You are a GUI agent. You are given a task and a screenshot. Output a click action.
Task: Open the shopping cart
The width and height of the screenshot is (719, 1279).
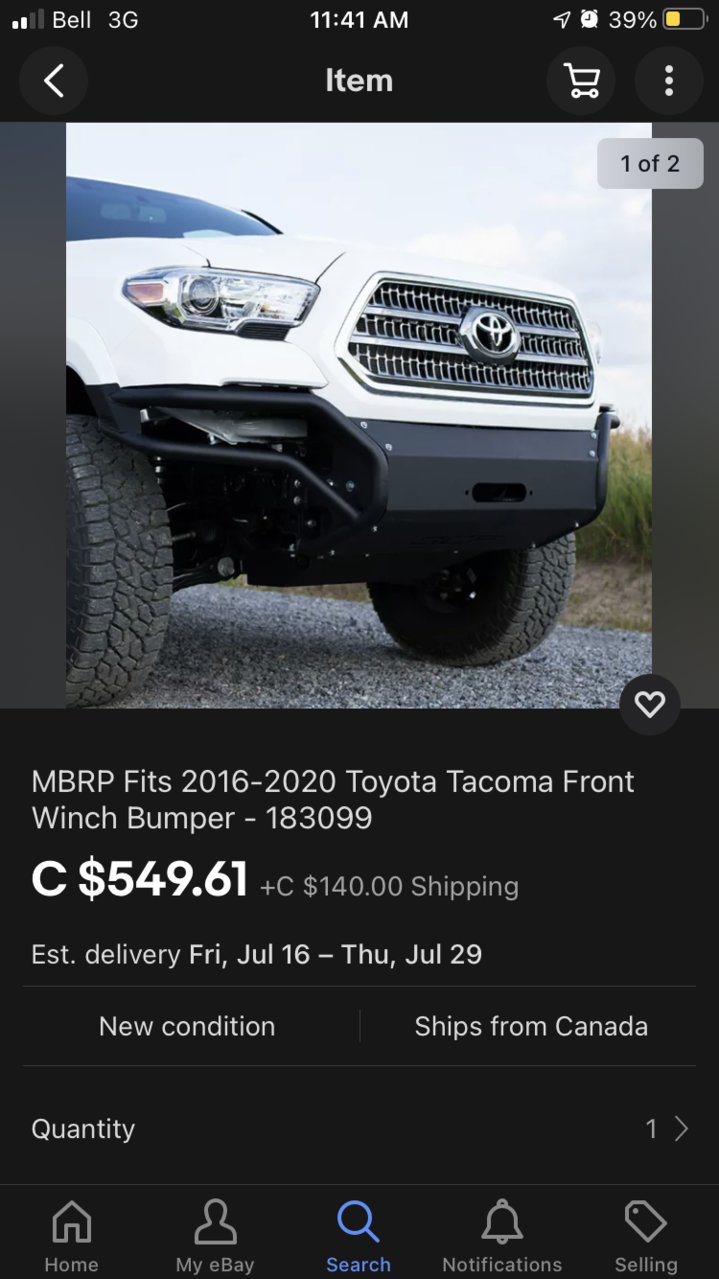tap(581, 81)
